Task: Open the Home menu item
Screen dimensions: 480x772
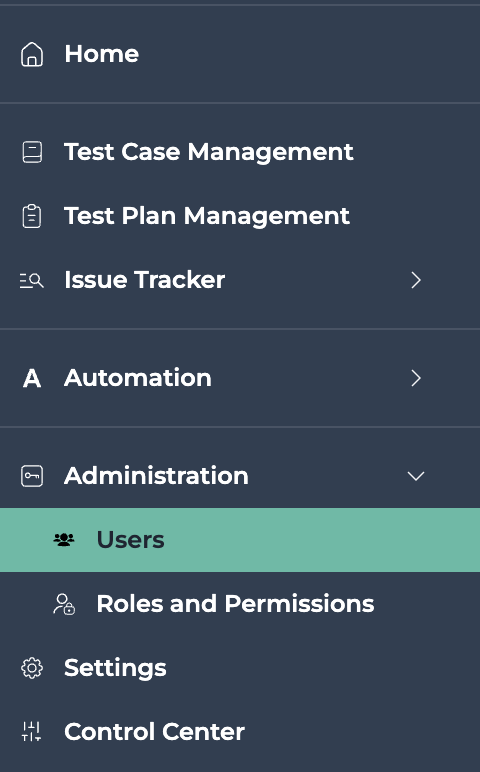Action: click(x=240, y=54)
